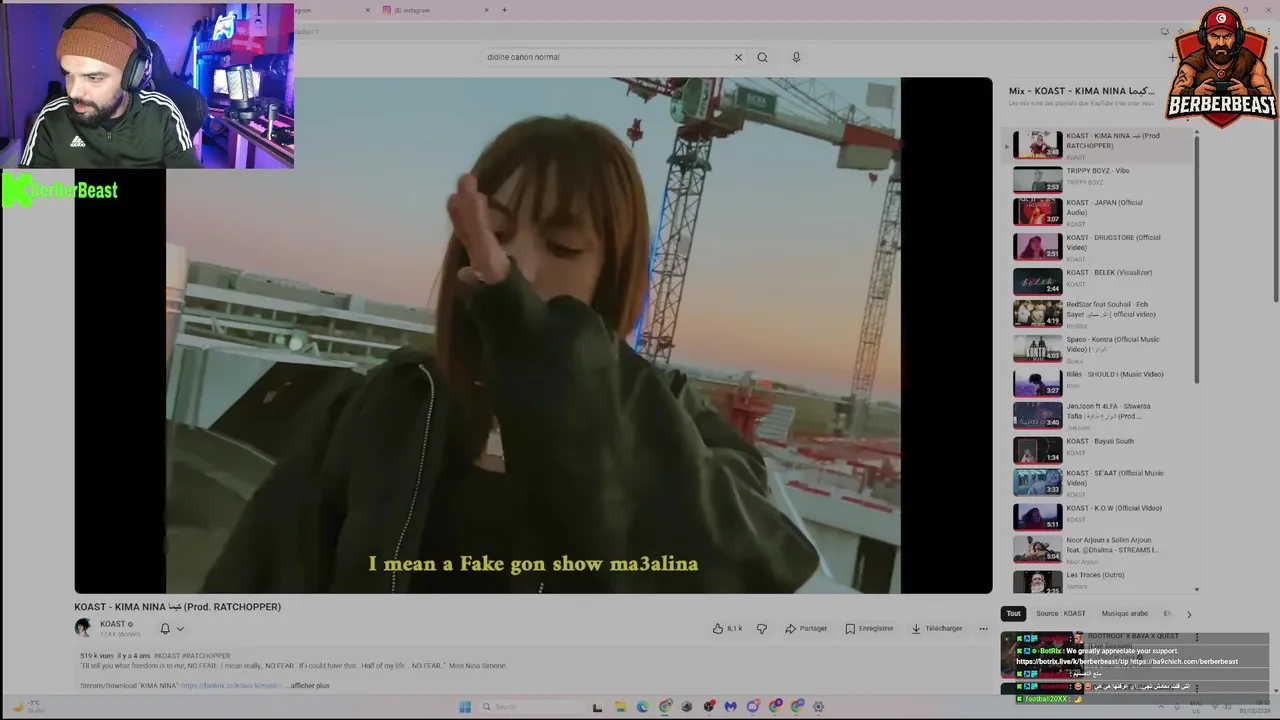This screenshot has height=720, width=1280.
Task: Show more filter chips with arrow
Action: [x=1189, y=613]
